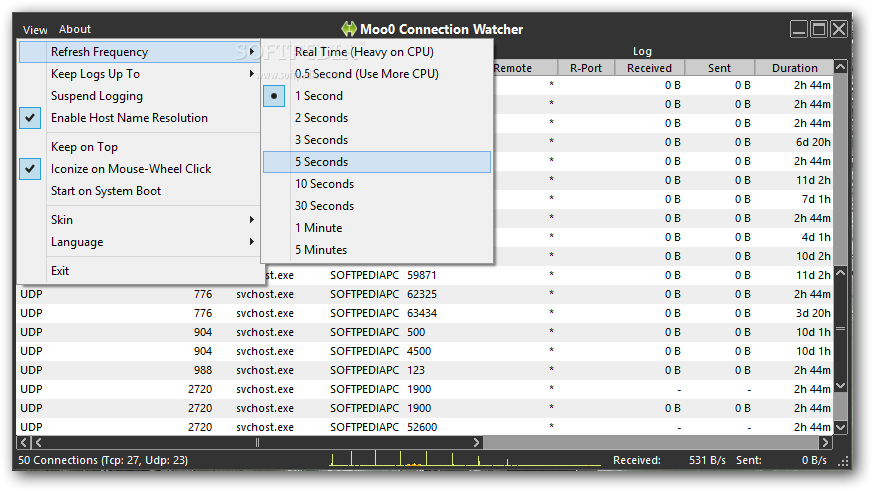
Task: Select the svchost.exe row with port 4500
Action: click(425, 351)
